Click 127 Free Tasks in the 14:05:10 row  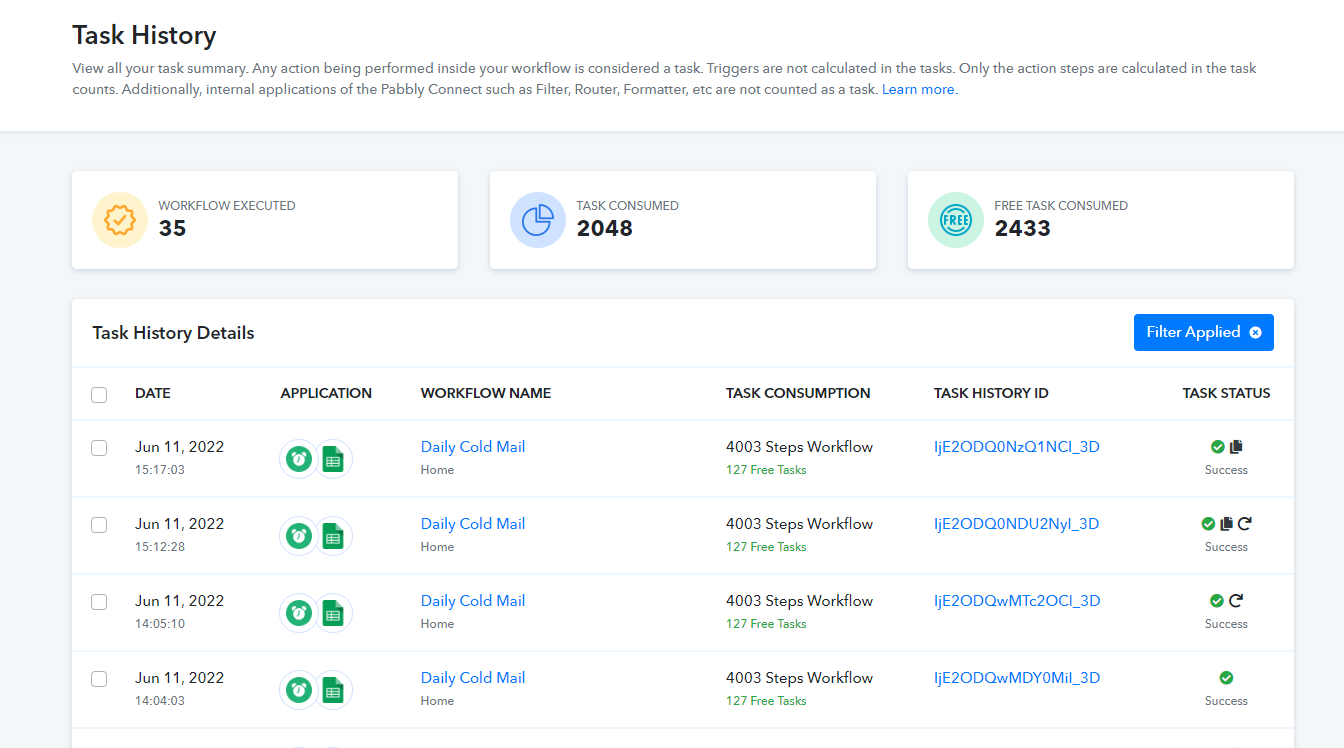[766, 624]
